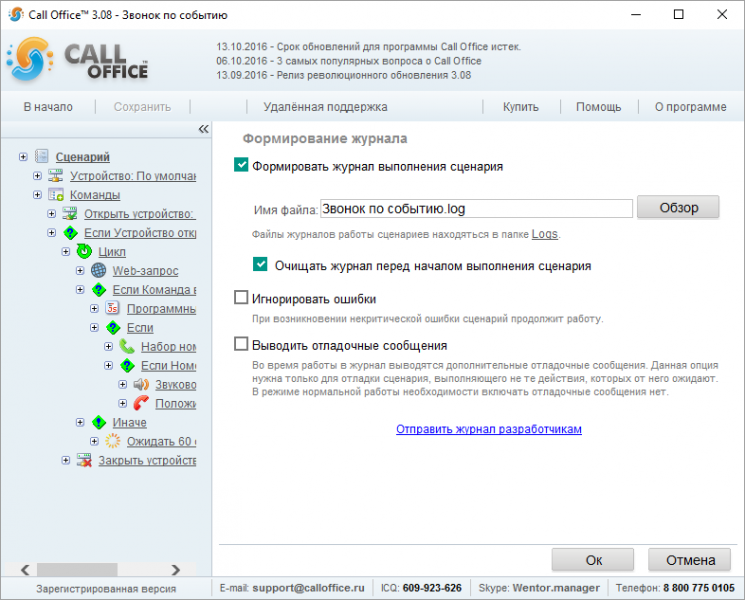
Task: Click the Иначе else diamond icon
Action: [x=98, y=422]
